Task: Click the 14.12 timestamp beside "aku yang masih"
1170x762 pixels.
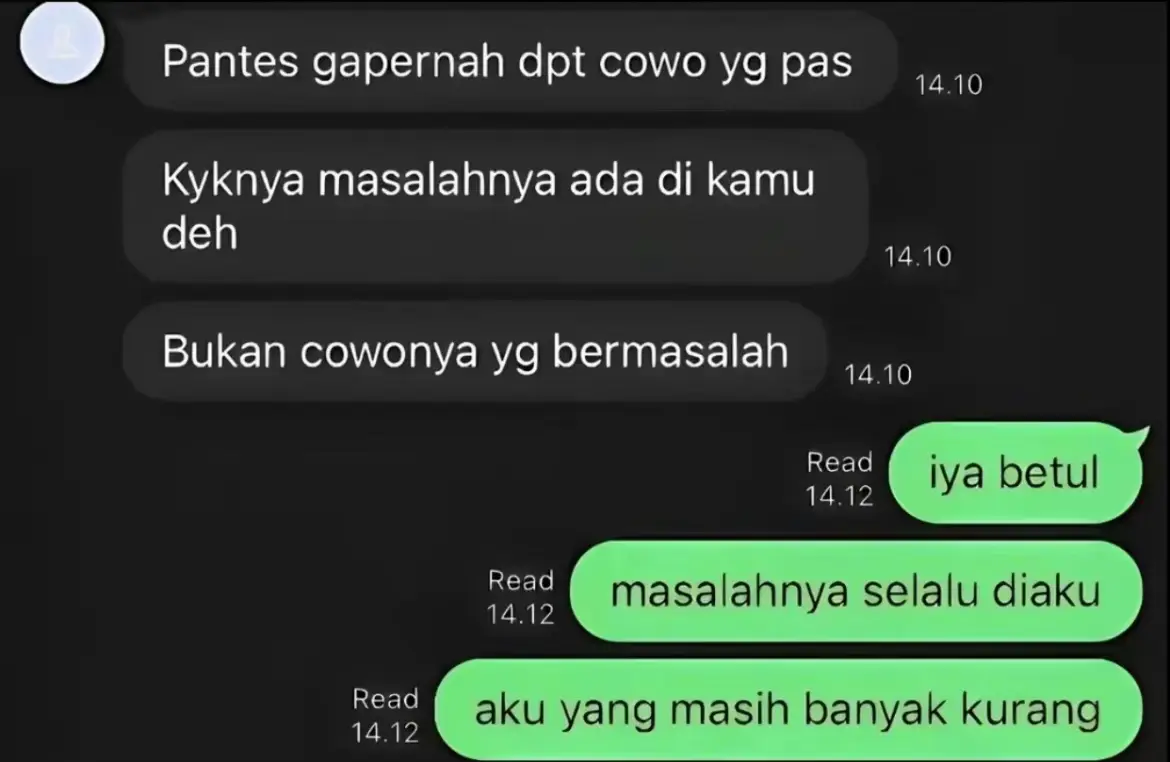Action: click(385, 733)
